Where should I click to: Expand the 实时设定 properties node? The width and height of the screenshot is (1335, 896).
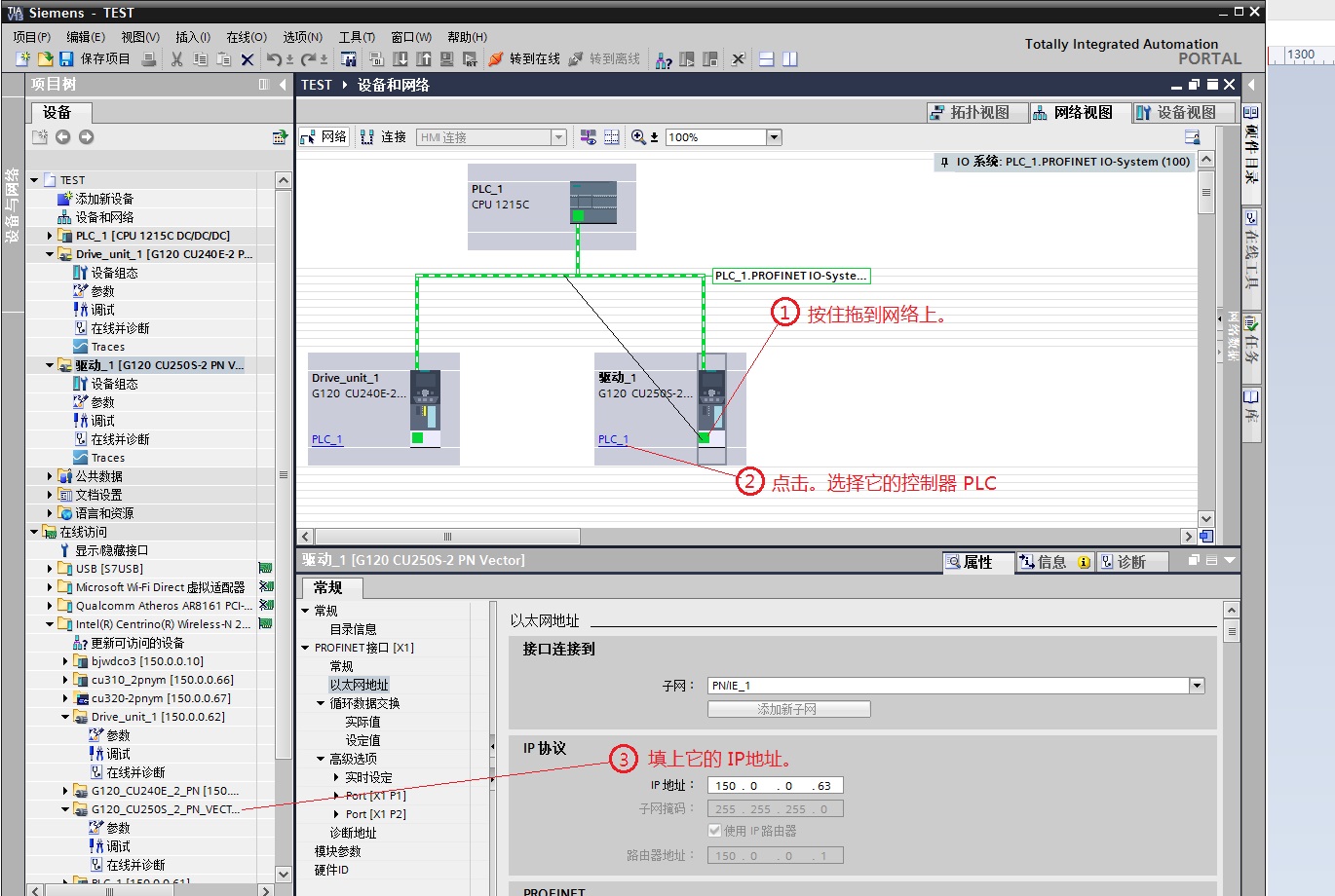(x=336, y=777)
